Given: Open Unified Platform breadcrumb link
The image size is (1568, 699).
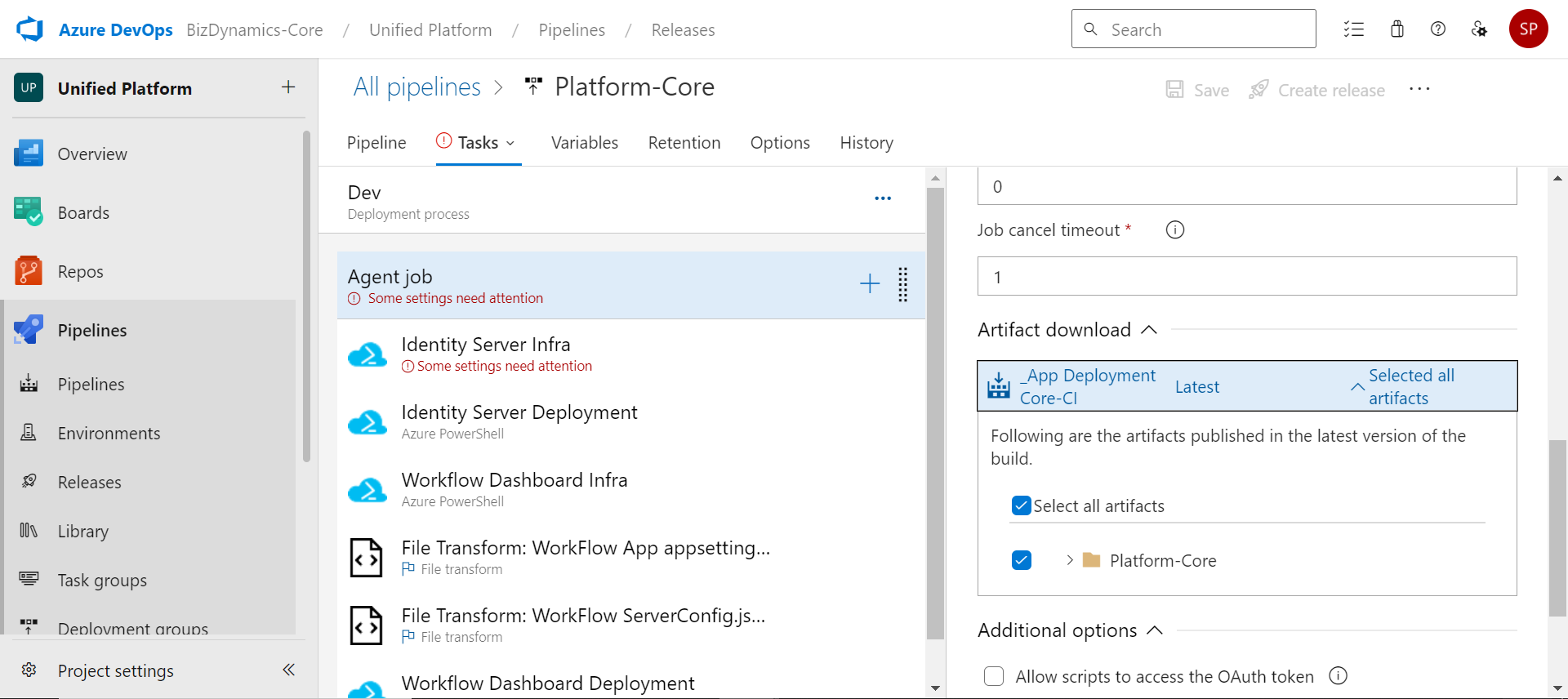Looking at the screenshot, I should coord(430,29).
